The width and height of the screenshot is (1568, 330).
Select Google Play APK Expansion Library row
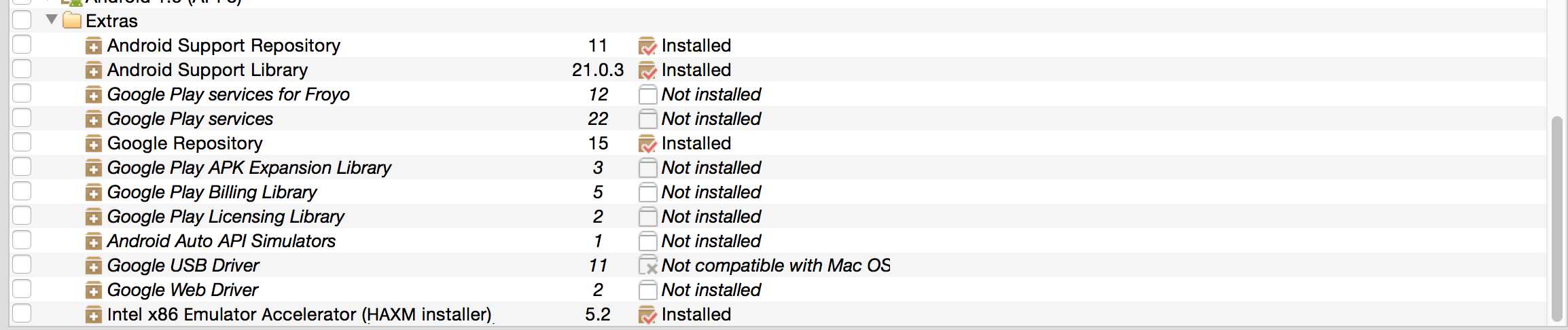point(777,168)
